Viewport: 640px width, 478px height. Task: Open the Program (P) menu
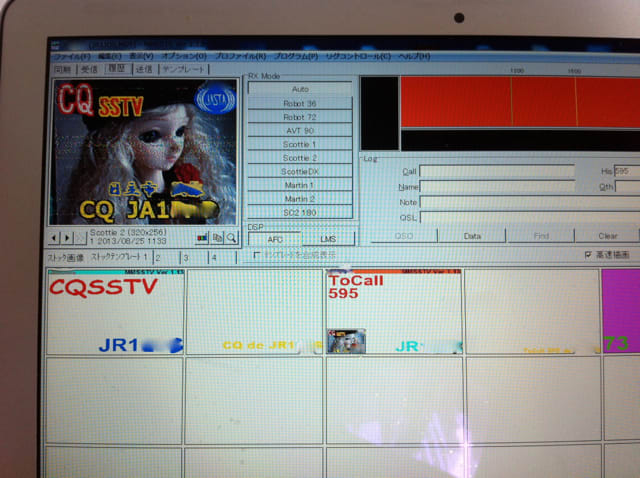point(296,56)
